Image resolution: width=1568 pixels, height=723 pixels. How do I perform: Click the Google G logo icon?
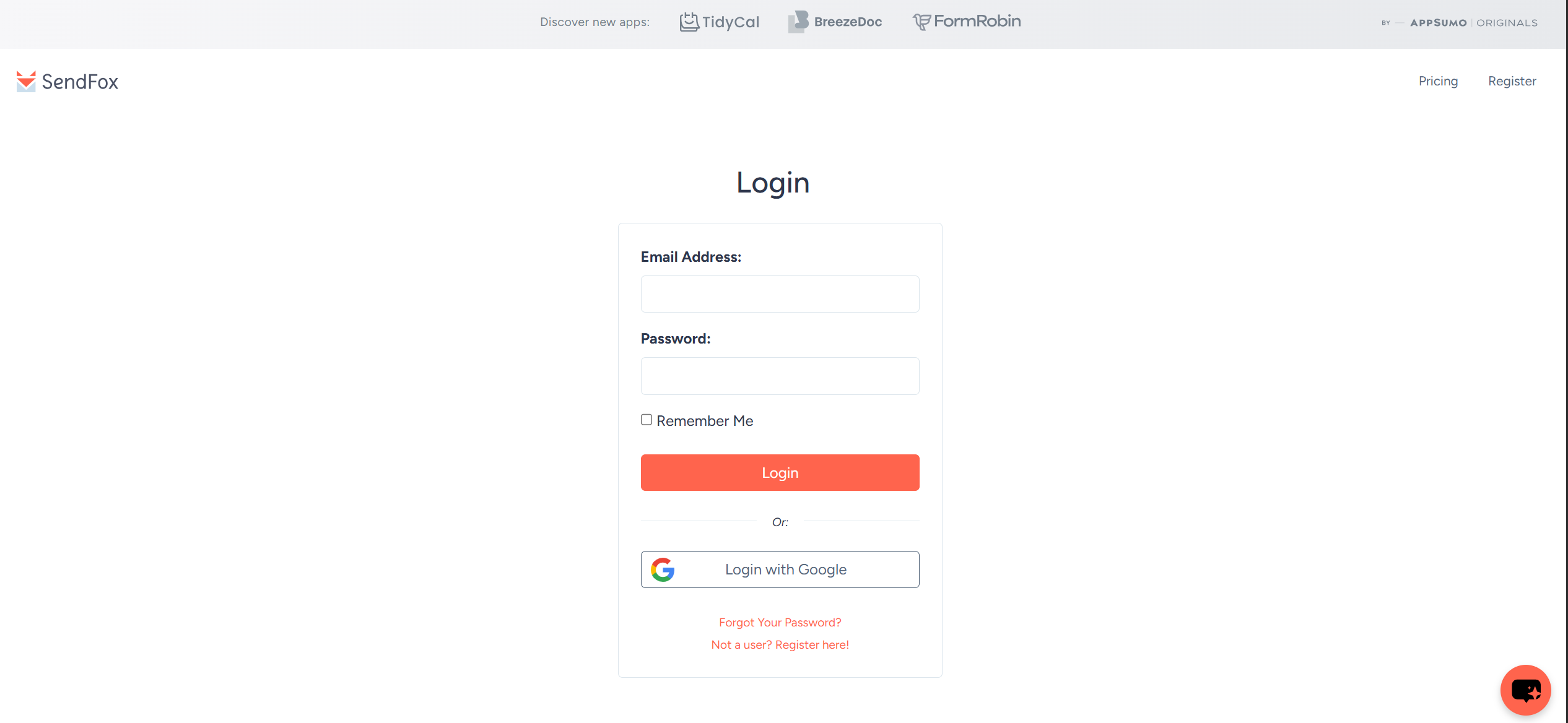pos(663,569)
